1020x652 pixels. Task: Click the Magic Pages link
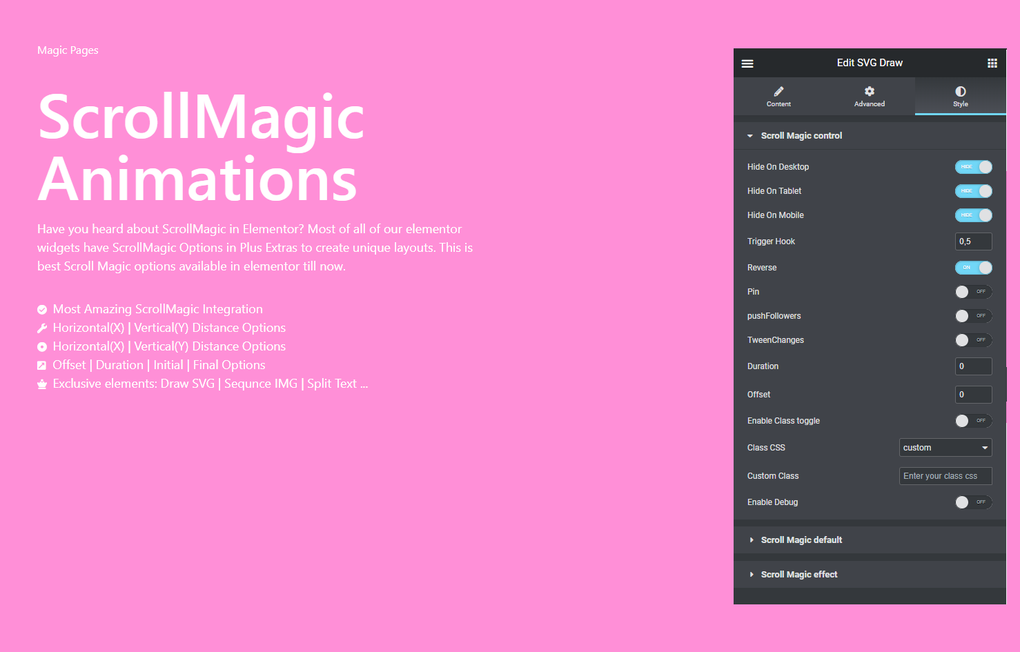coord(67,49)
